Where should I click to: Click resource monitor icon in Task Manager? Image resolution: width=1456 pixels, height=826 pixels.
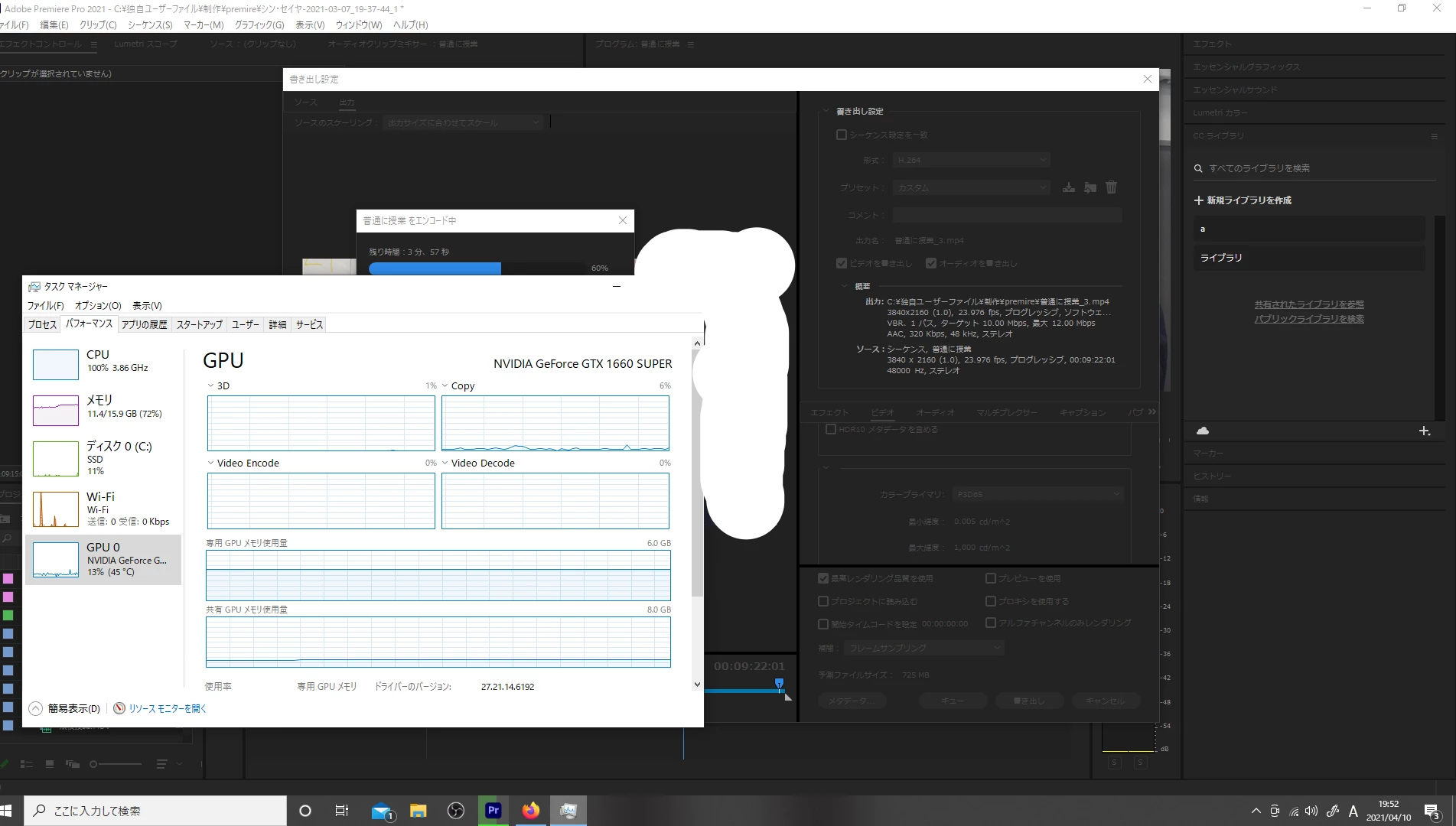click(x=119, y=708)
